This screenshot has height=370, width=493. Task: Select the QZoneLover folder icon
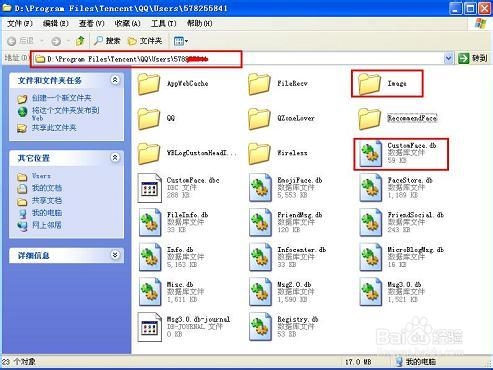pos(259,119)
